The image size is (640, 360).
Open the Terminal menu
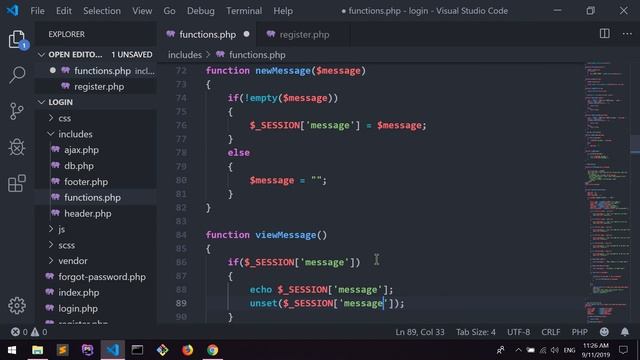(244, 11)
